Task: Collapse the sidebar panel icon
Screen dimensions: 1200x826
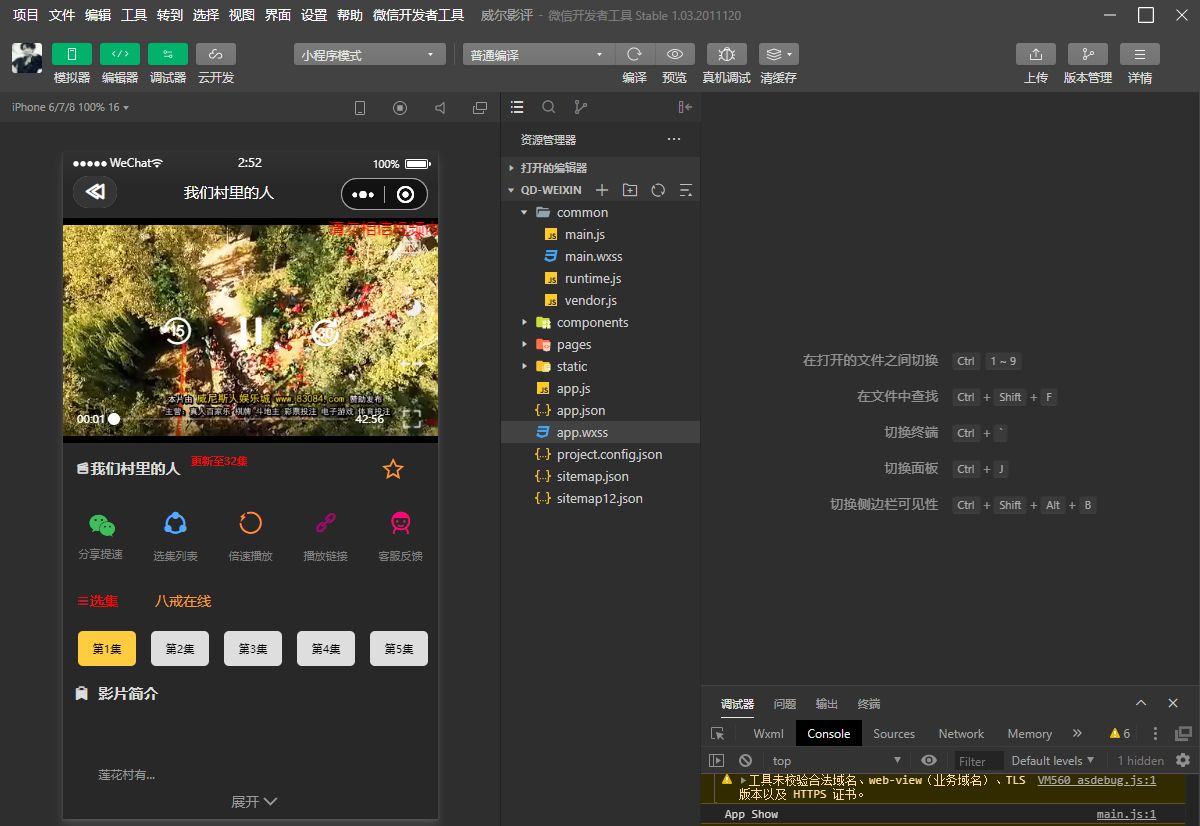Action: tap(685, 107)
